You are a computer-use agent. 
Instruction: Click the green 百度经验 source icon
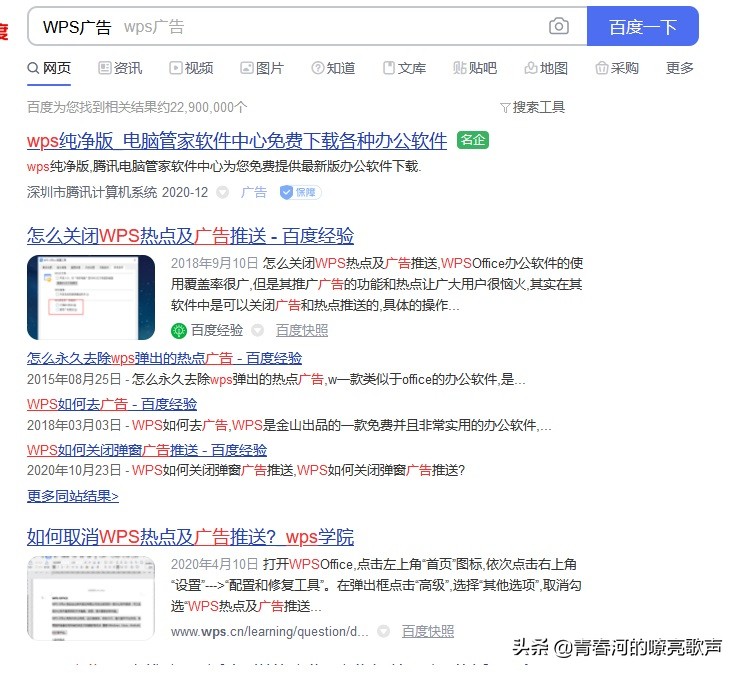[179, 331]
